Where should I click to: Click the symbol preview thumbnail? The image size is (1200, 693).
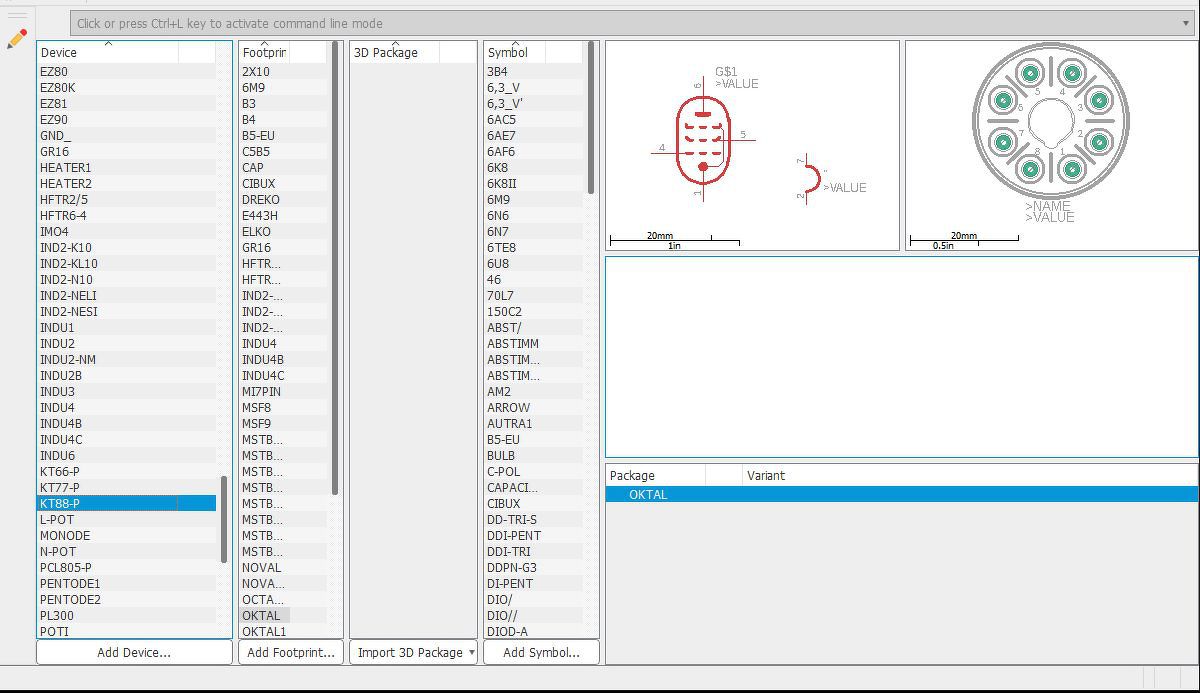coord(752,145)
